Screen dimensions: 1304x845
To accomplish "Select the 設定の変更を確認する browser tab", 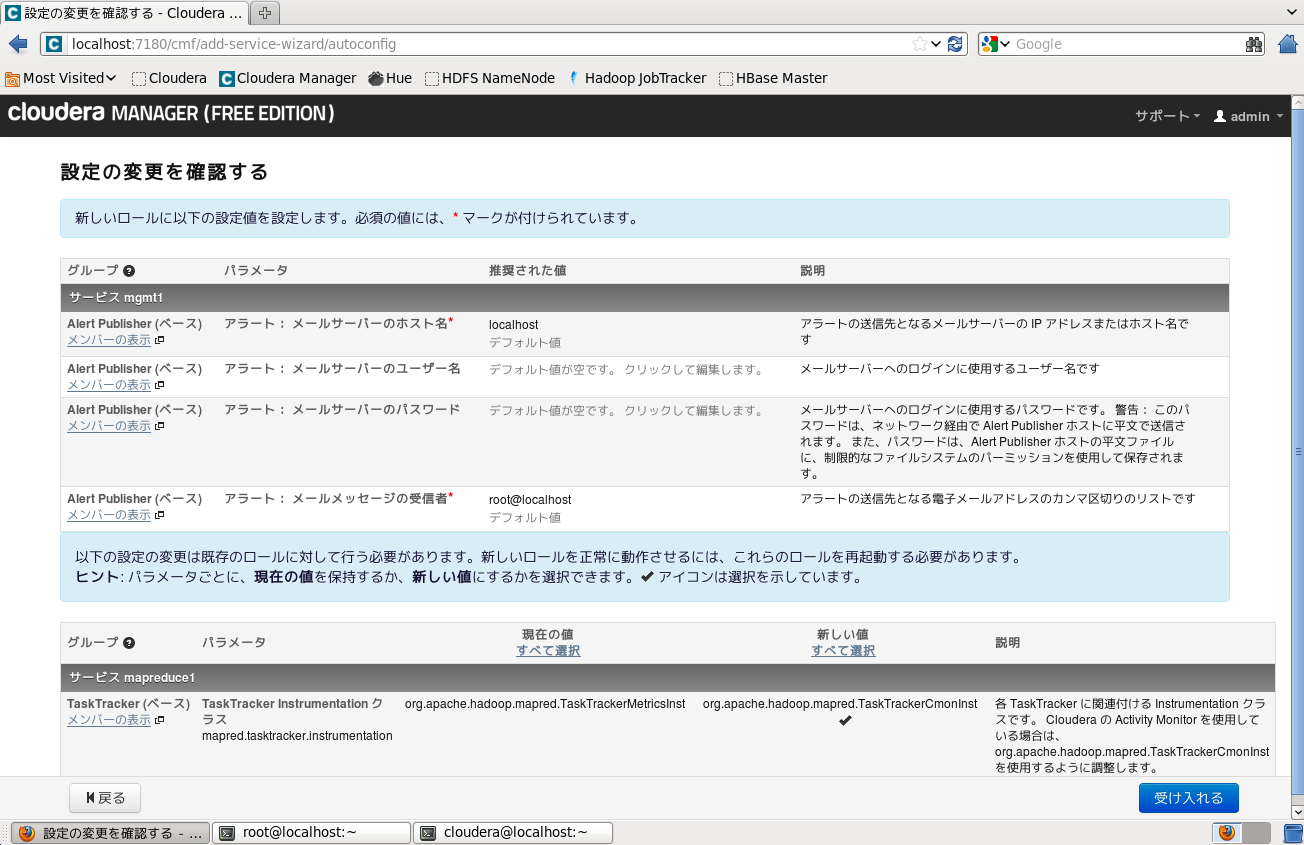I will [123, 13].
